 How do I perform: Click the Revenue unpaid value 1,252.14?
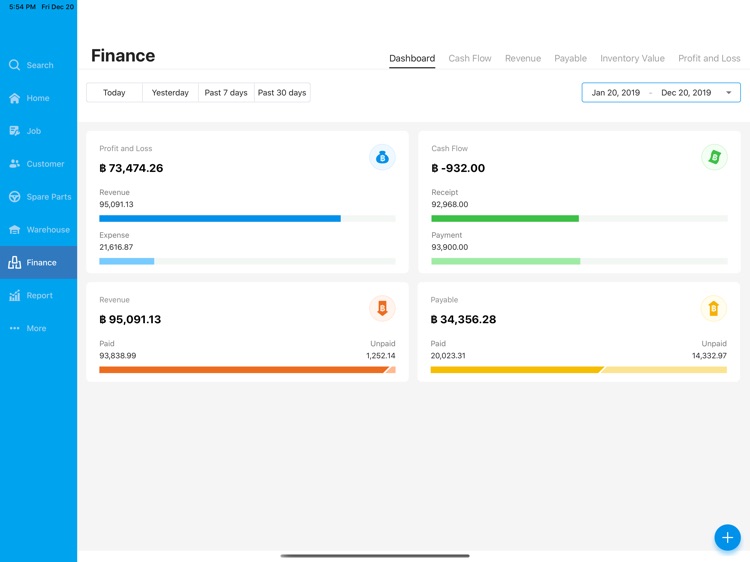(x=381, y=356)
